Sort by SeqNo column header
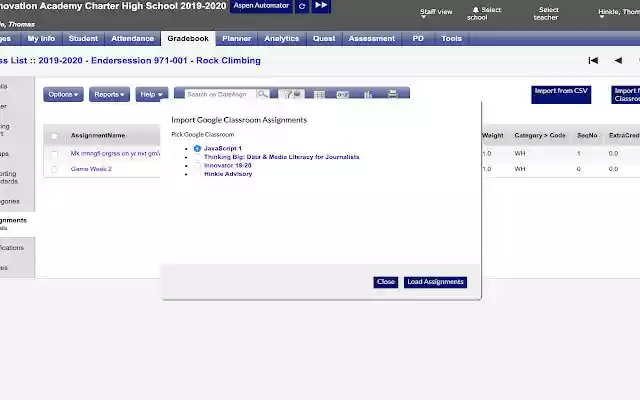640x400 pixels. pyautogui.click(x=587, y=136)
